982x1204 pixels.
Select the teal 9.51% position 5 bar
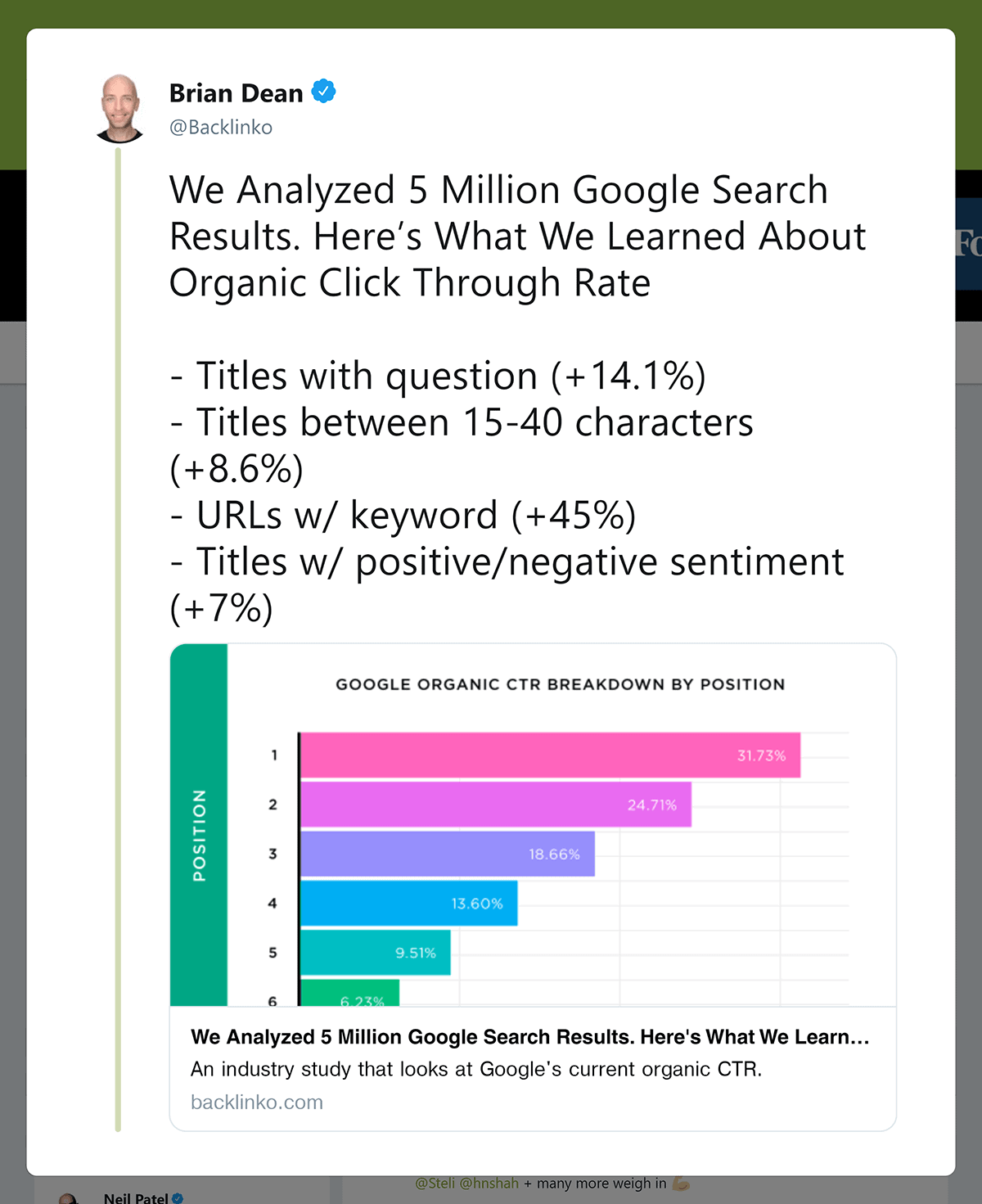(375, 952)
